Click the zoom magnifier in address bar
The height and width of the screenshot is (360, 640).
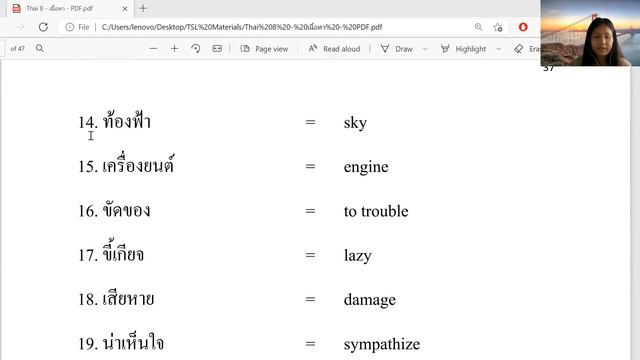click(x=478, y=27)
